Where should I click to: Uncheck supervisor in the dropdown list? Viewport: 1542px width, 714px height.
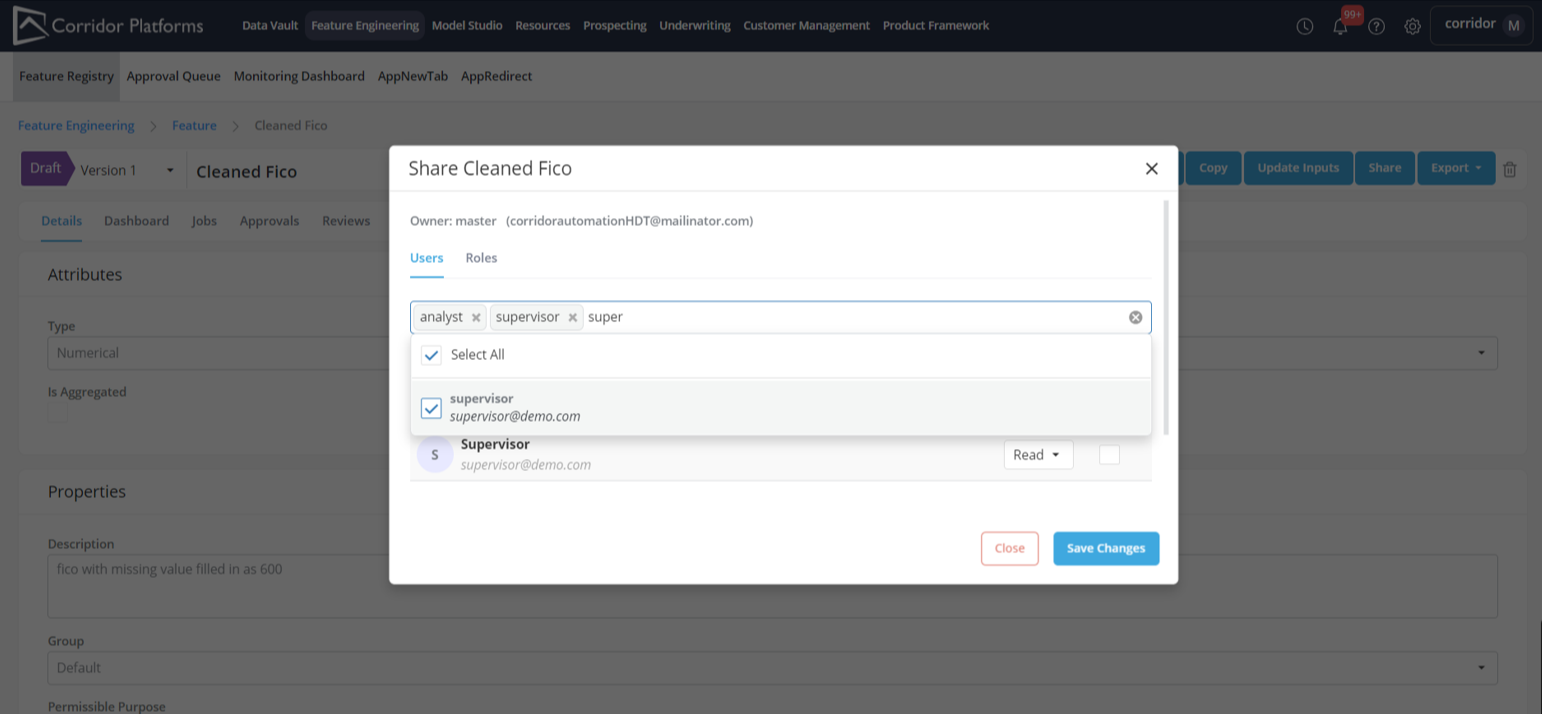(x=432, y=408)
